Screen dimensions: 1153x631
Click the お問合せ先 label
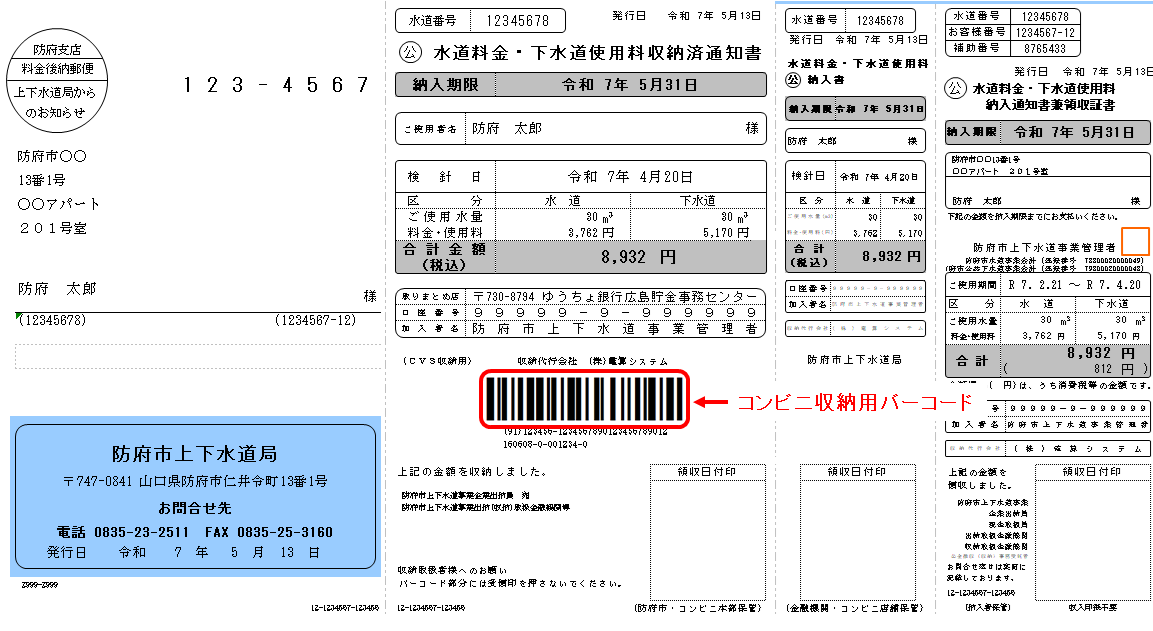pyautogui.click(x=195, y=508)
